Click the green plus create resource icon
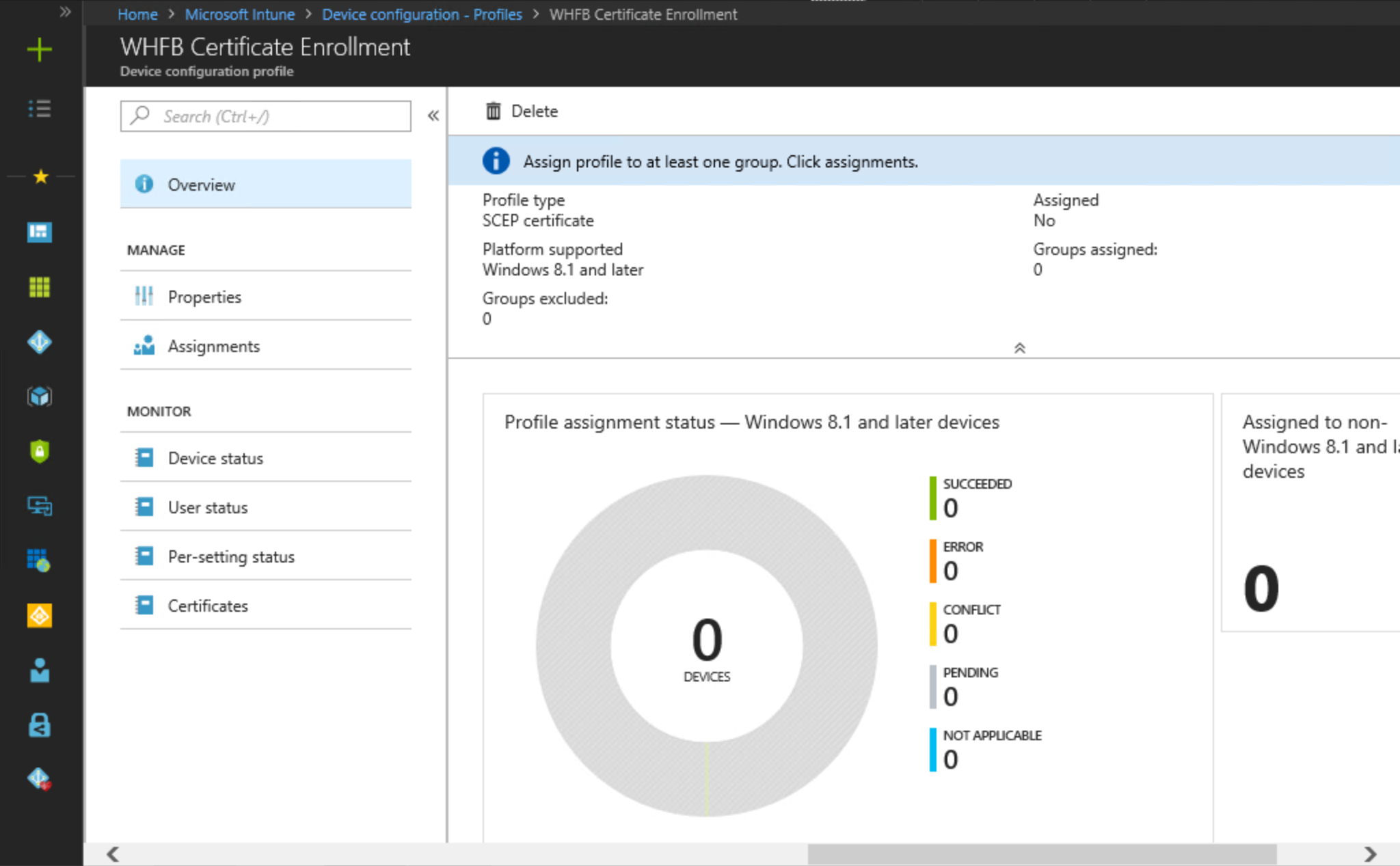Viewport: 1400px width, 866px height. [x=40, y=50]
